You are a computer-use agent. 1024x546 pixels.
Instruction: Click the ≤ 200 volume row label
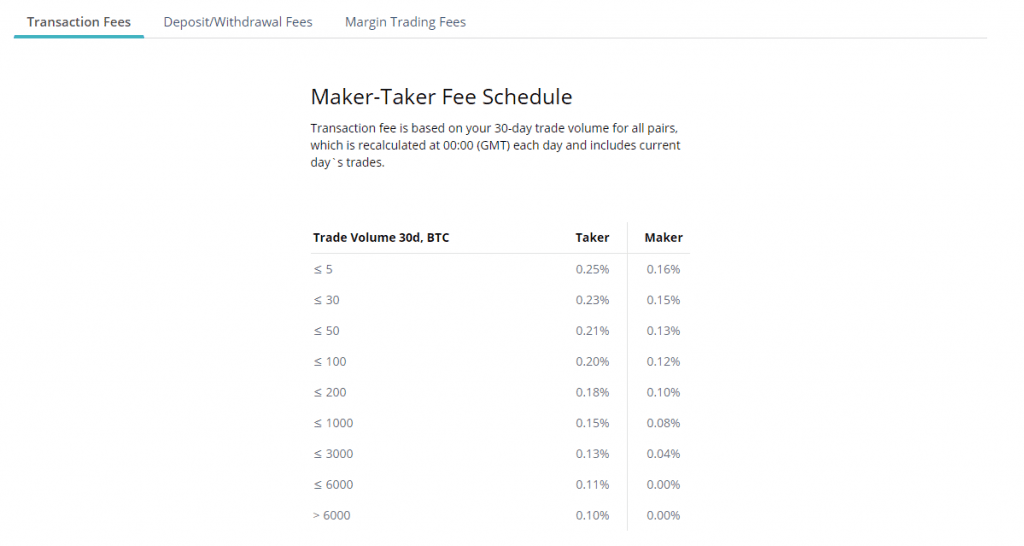click(x=330, y=393)
